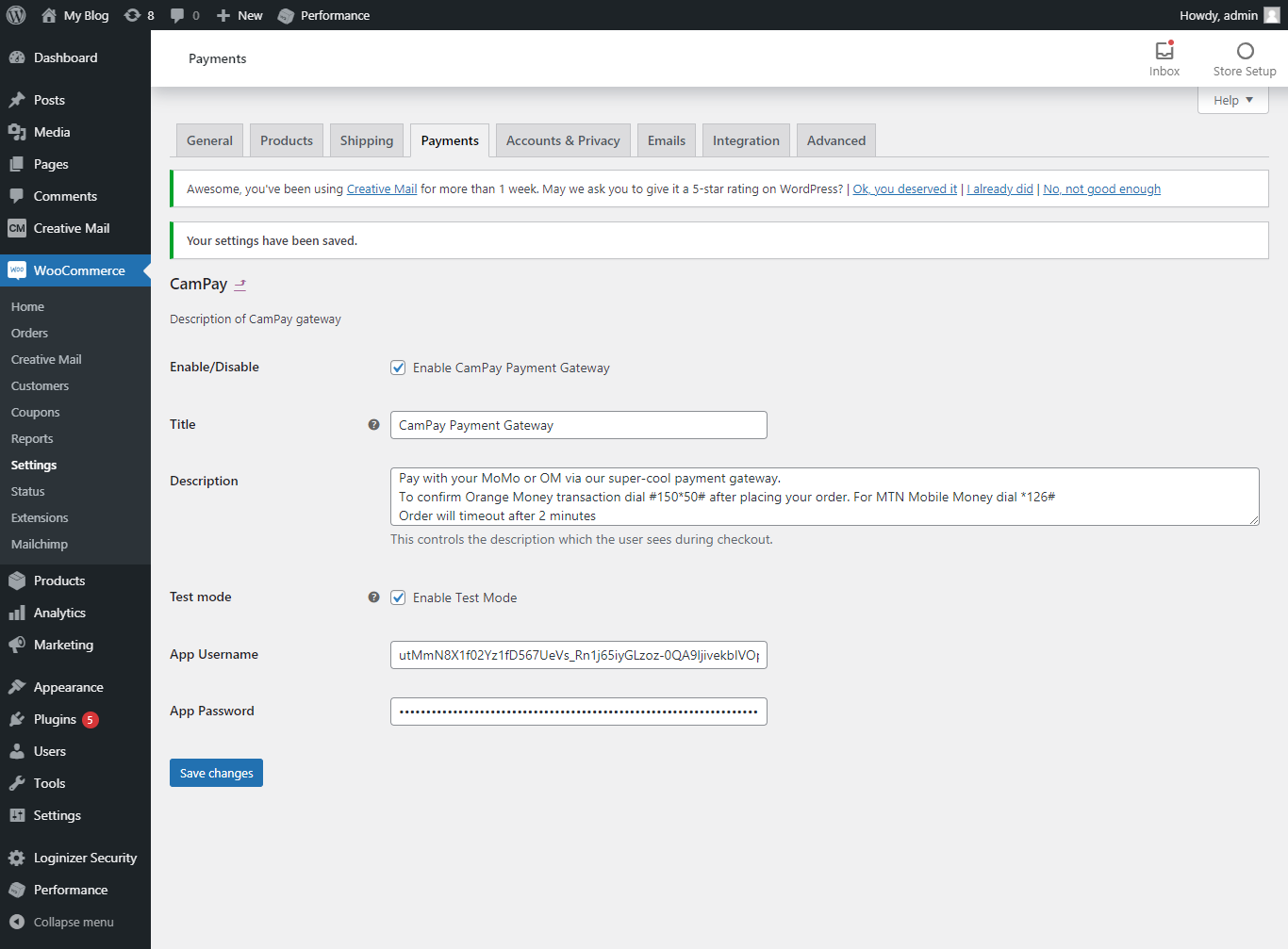1288x949 pixels.
Task: Expand the Help dropdown
Action: tap(1233, 100)
